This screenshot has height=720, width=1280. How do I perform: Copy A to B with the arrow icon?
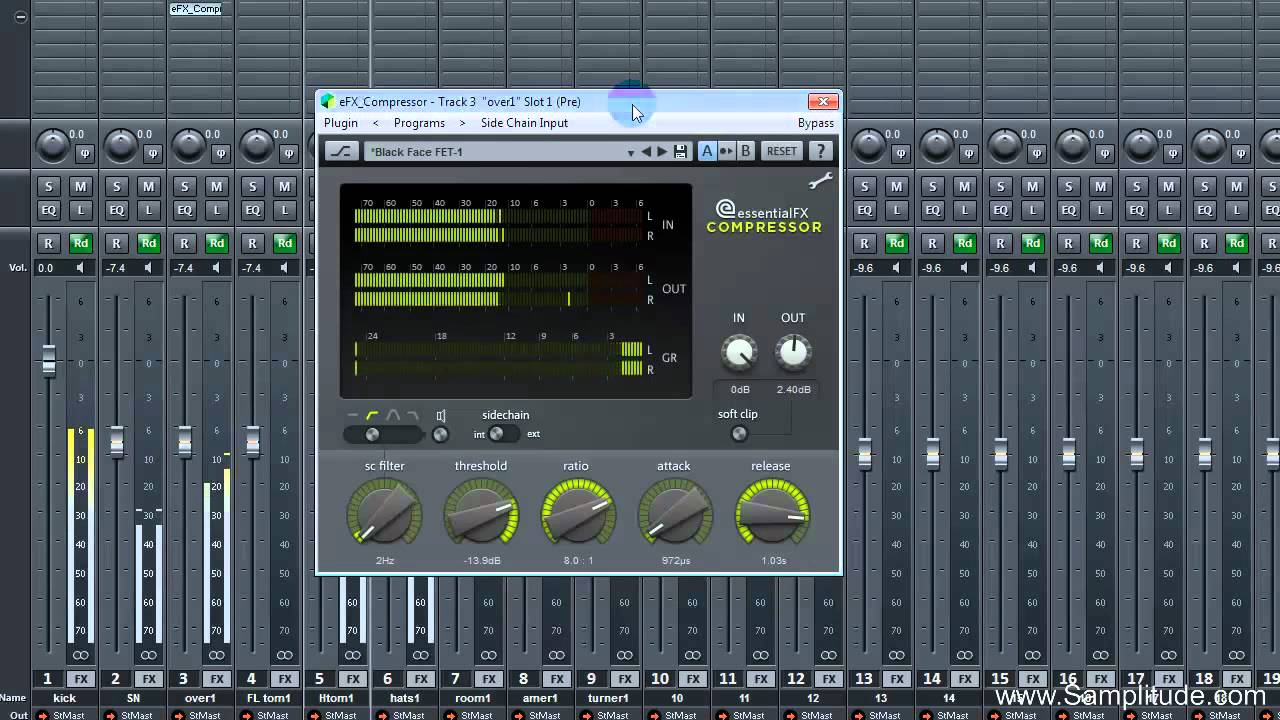click(x=727, y=151)
